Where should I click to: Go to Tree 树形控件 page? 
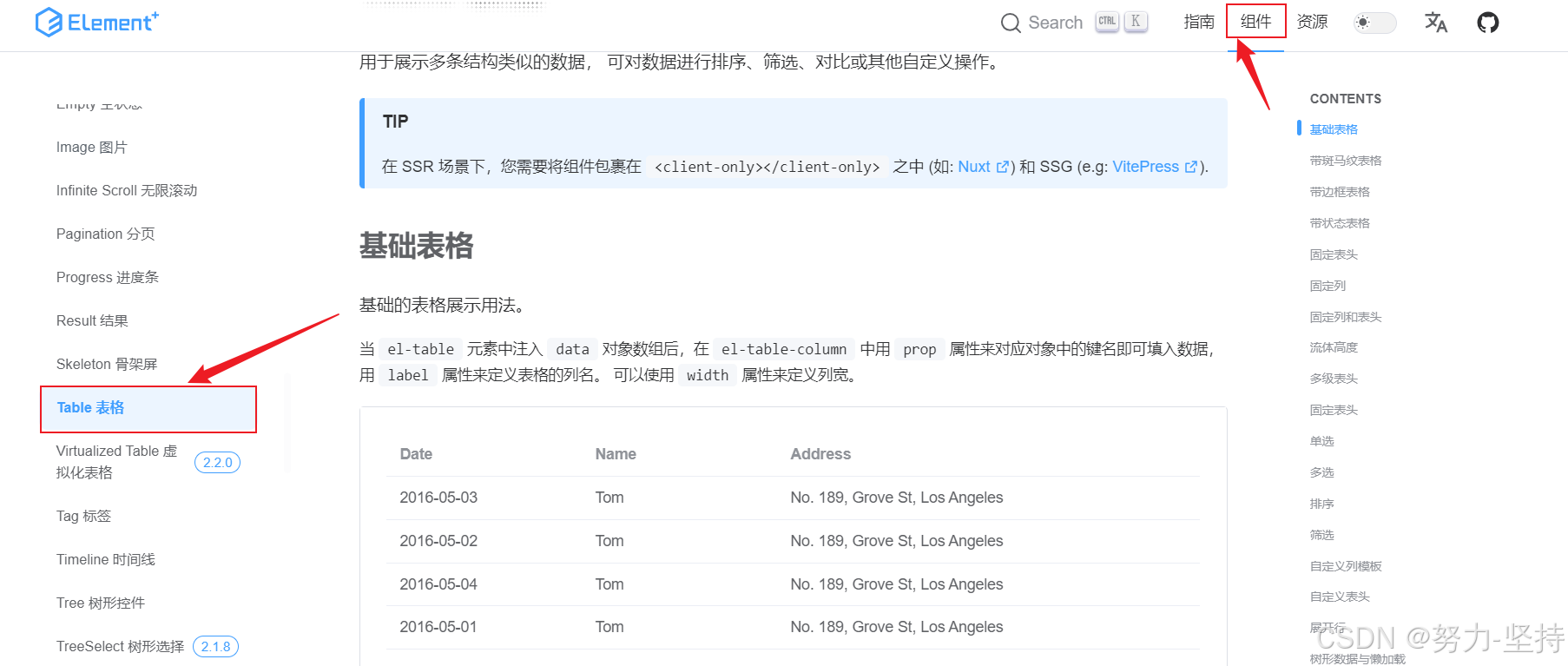(x=101, y=603)
